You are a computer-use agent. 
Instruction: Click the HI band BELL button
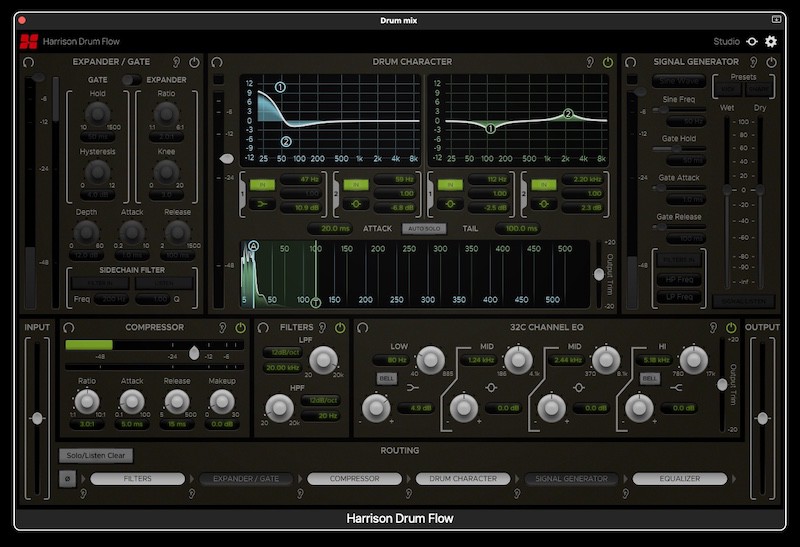click(x=650, y=379)
